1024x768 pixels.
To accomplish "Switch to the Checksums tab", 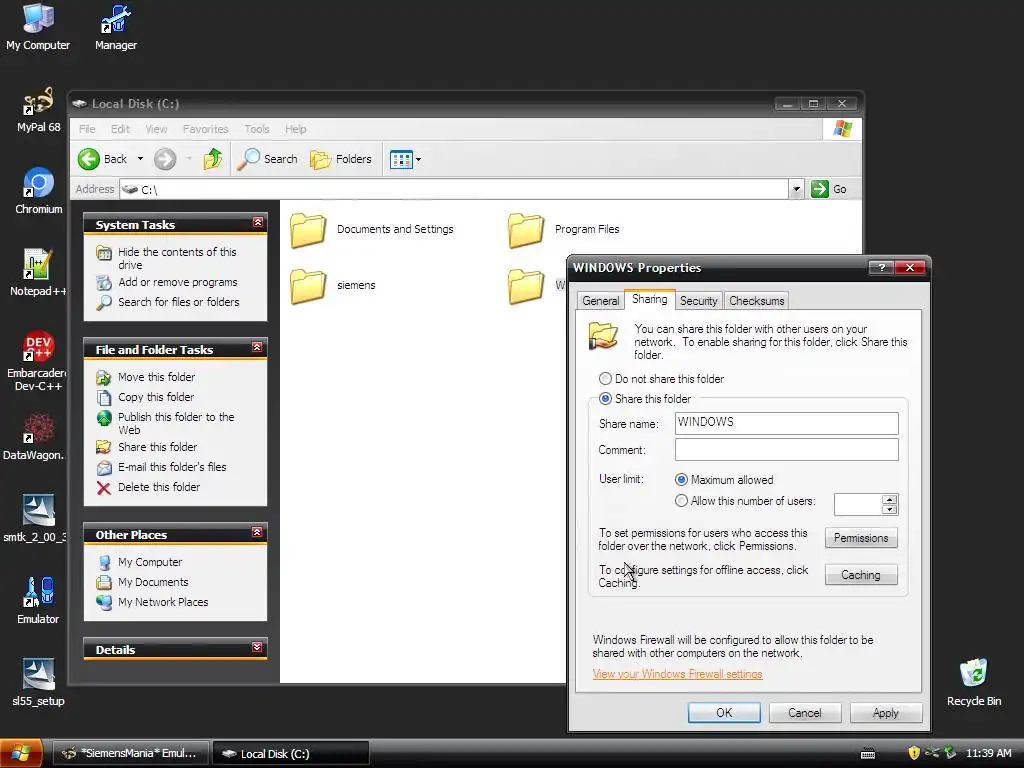I will pyautogui.click(x=756, y=300).
